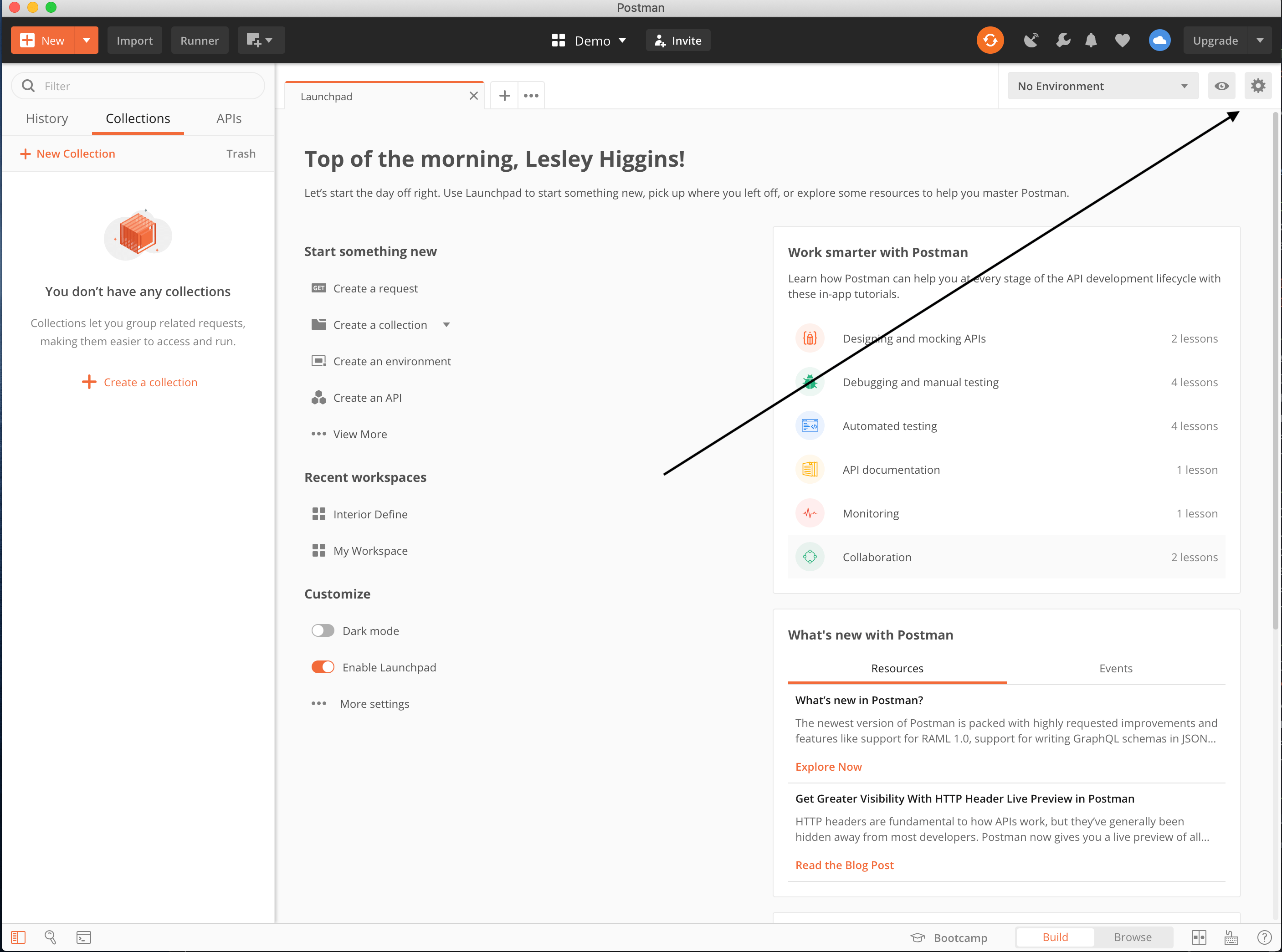Image resolution: width=1282 pixels, height=952 pixels.
Task: Toggle the two-pane view icon
Action: click(x=1199, y=937)
